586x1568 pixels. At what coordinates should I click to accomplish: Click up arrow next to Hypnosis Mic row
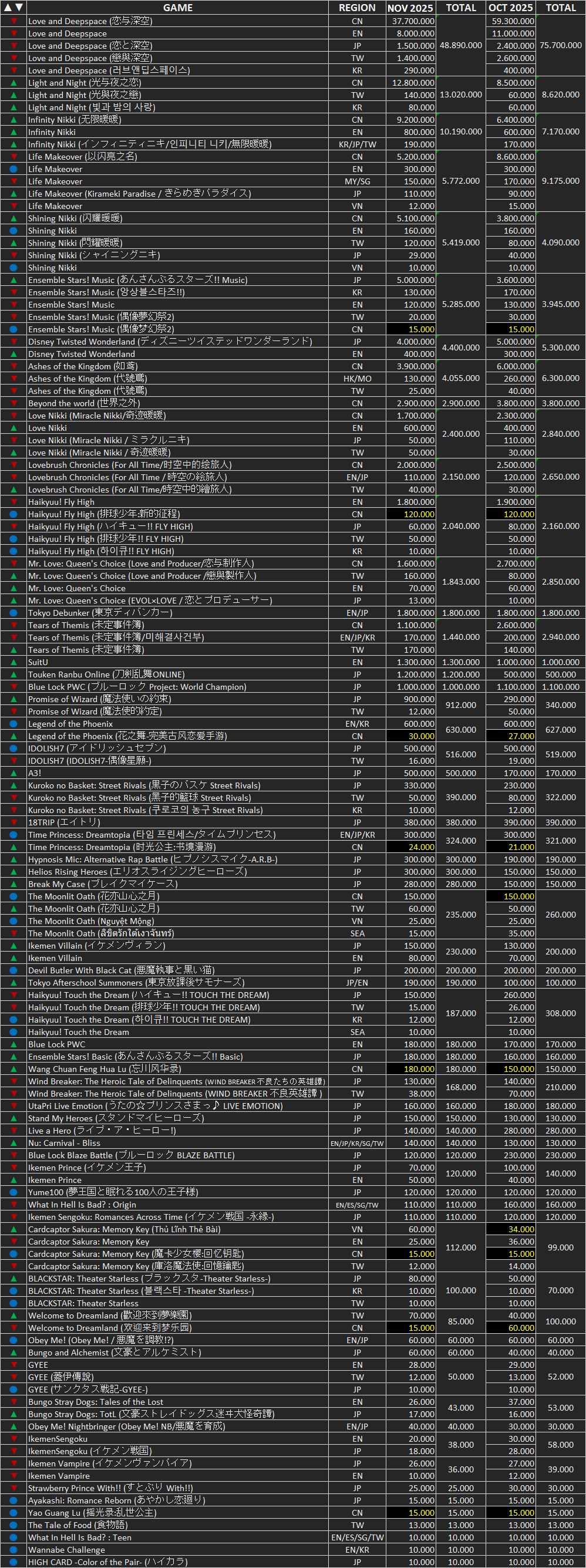coord(14,859)
